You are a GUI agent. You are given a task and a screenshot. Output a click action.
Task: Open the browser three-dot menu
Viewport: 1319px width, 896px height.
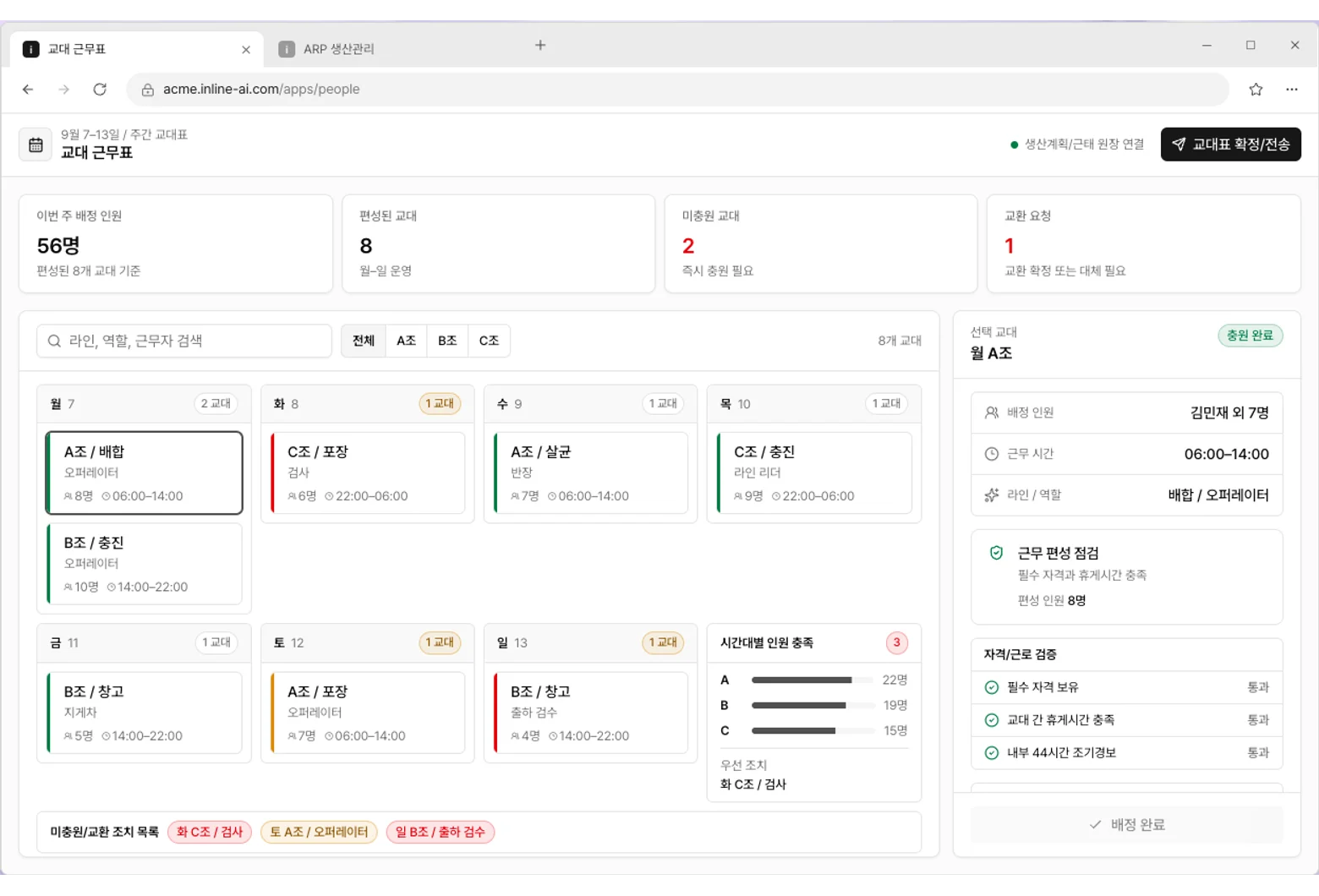click(1292, 89)
